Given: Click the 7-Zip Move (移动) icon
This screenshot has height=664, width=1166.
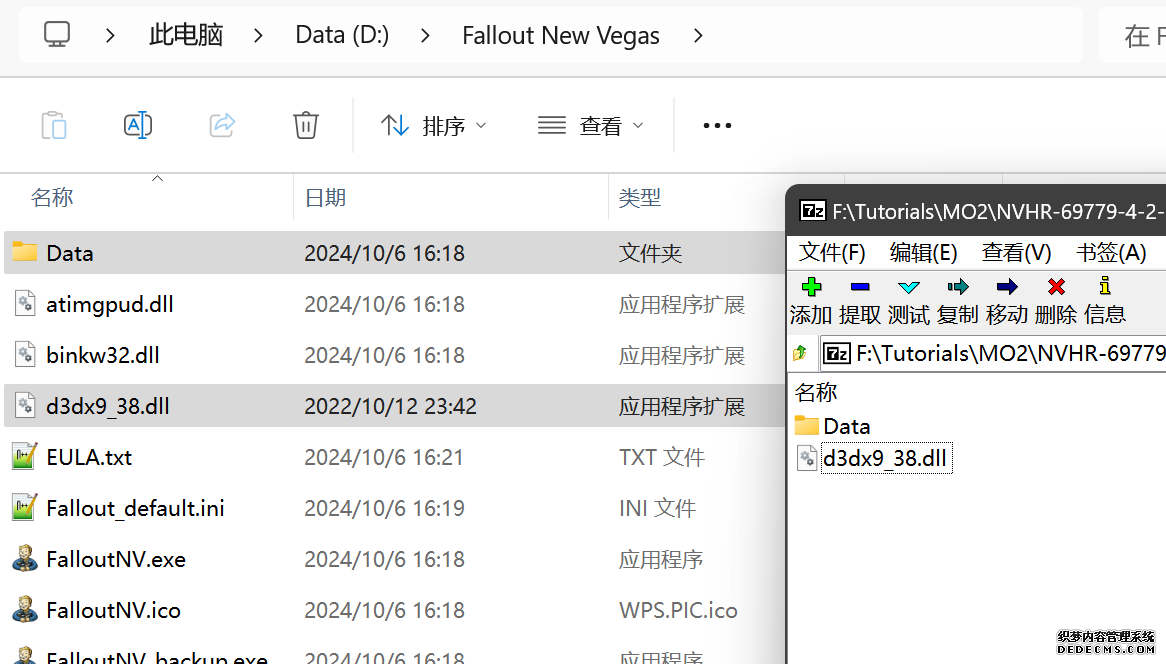Looking at the screenshot, I should pyautogui.click(x=1006, y=288).
